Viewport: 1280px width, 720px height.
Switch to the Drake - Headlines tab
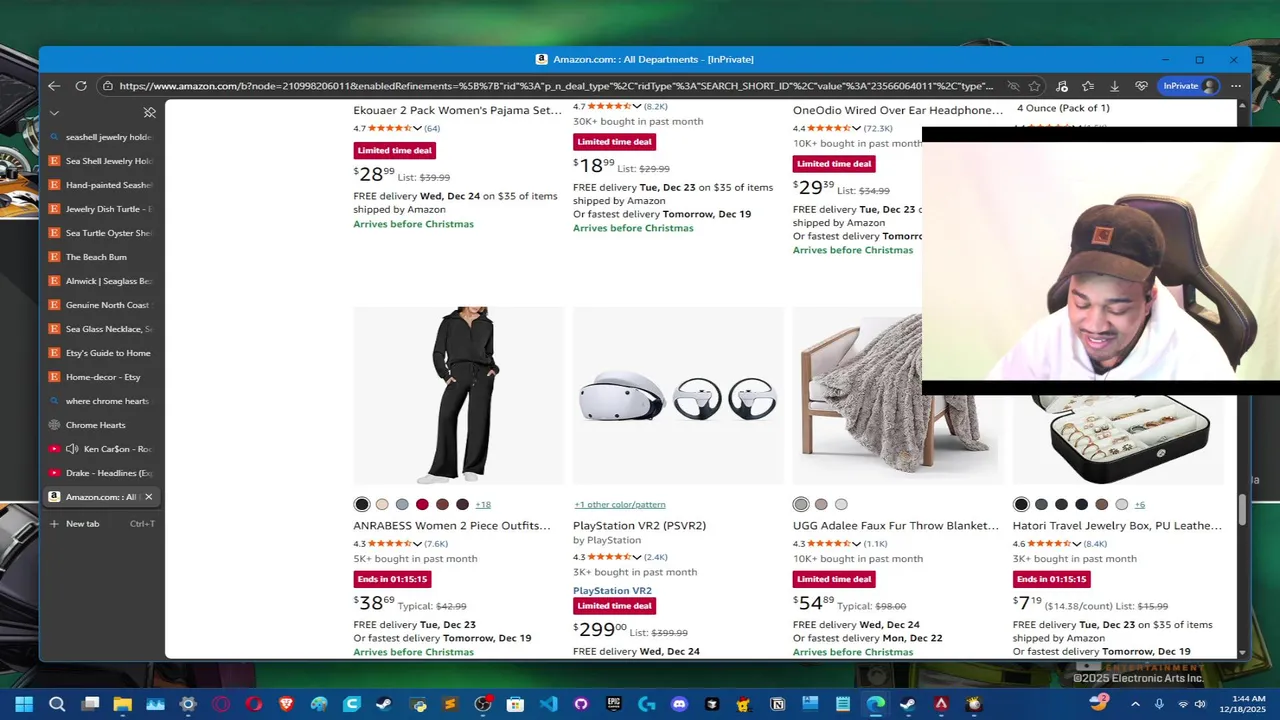(x=100, y=473)
